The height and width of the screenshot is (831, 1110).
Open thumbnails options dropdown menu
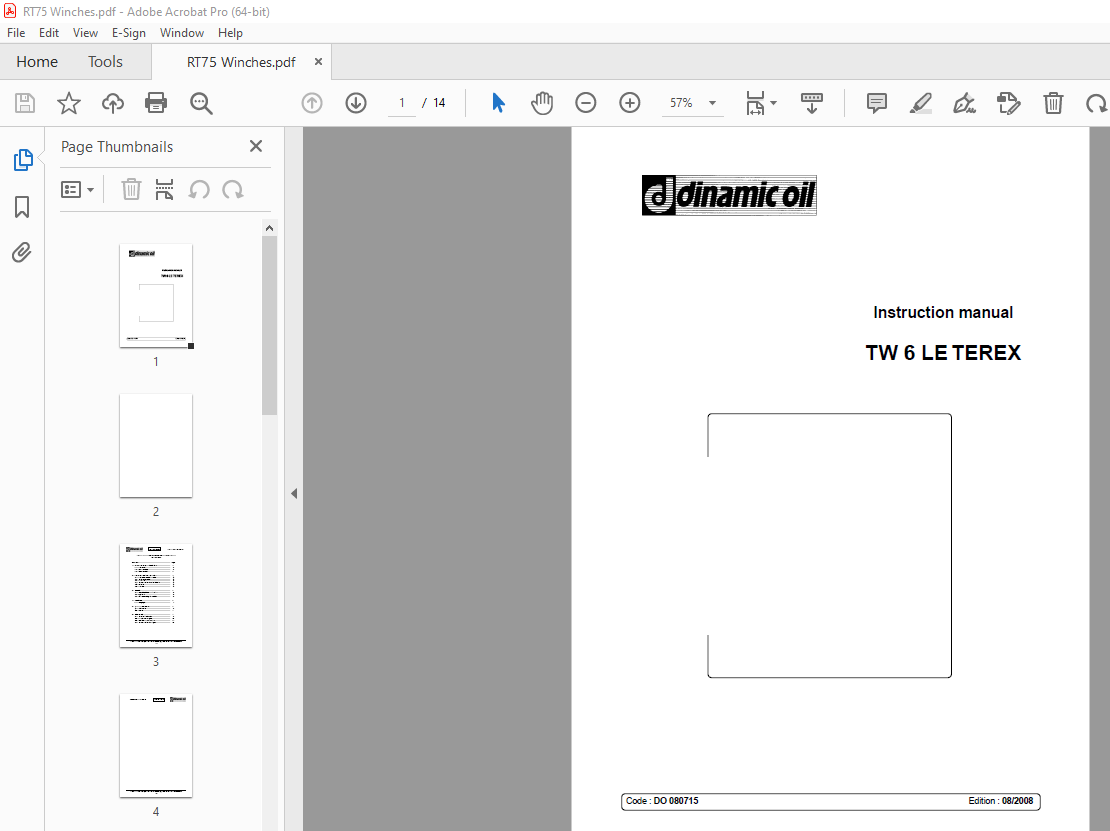click(x=77, y=190)
